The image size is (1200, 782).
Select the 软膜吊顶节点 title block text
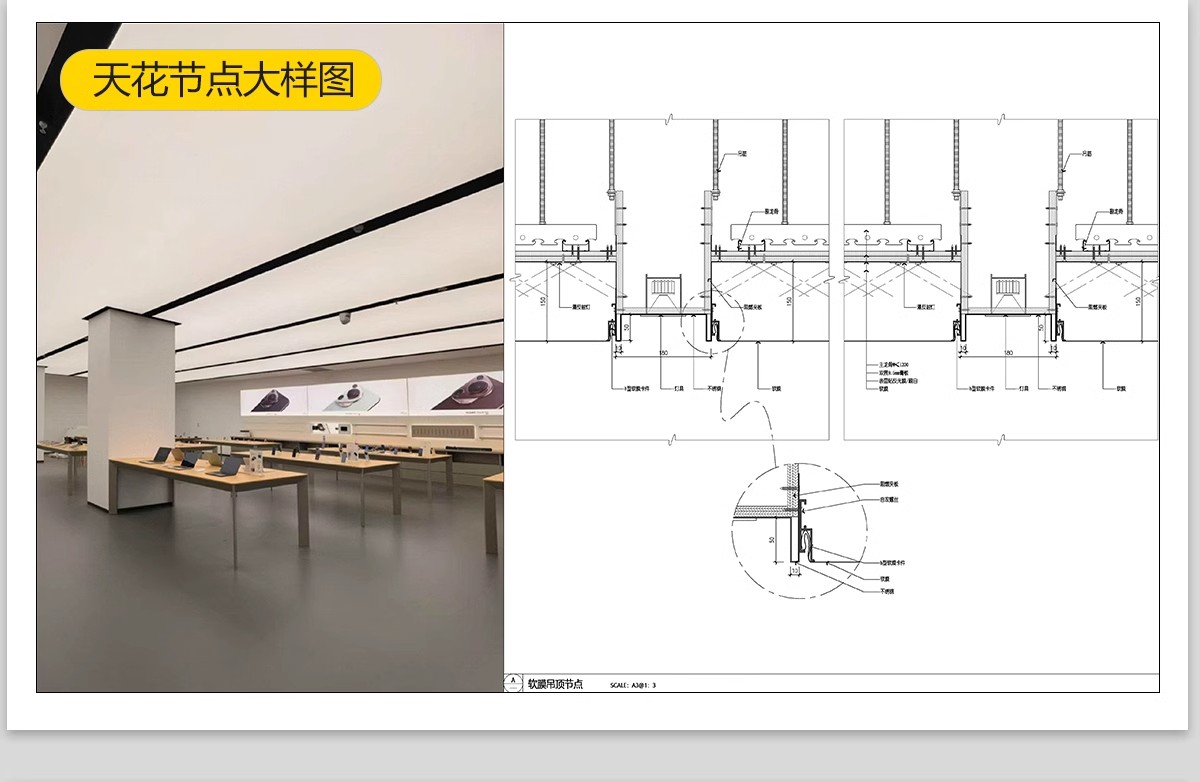coord(558,681)
